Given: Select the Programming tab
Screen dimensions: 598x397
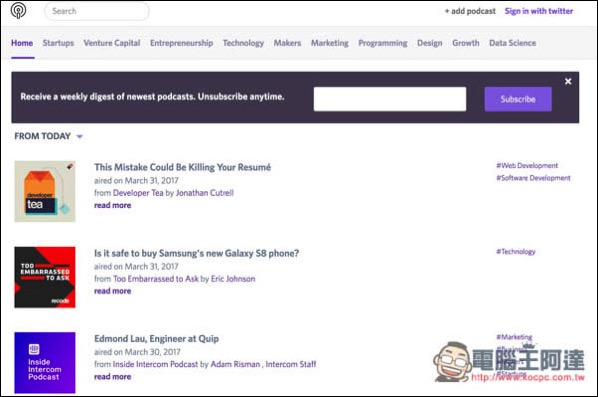Looking at the screenshot, I should pos(383,43).
